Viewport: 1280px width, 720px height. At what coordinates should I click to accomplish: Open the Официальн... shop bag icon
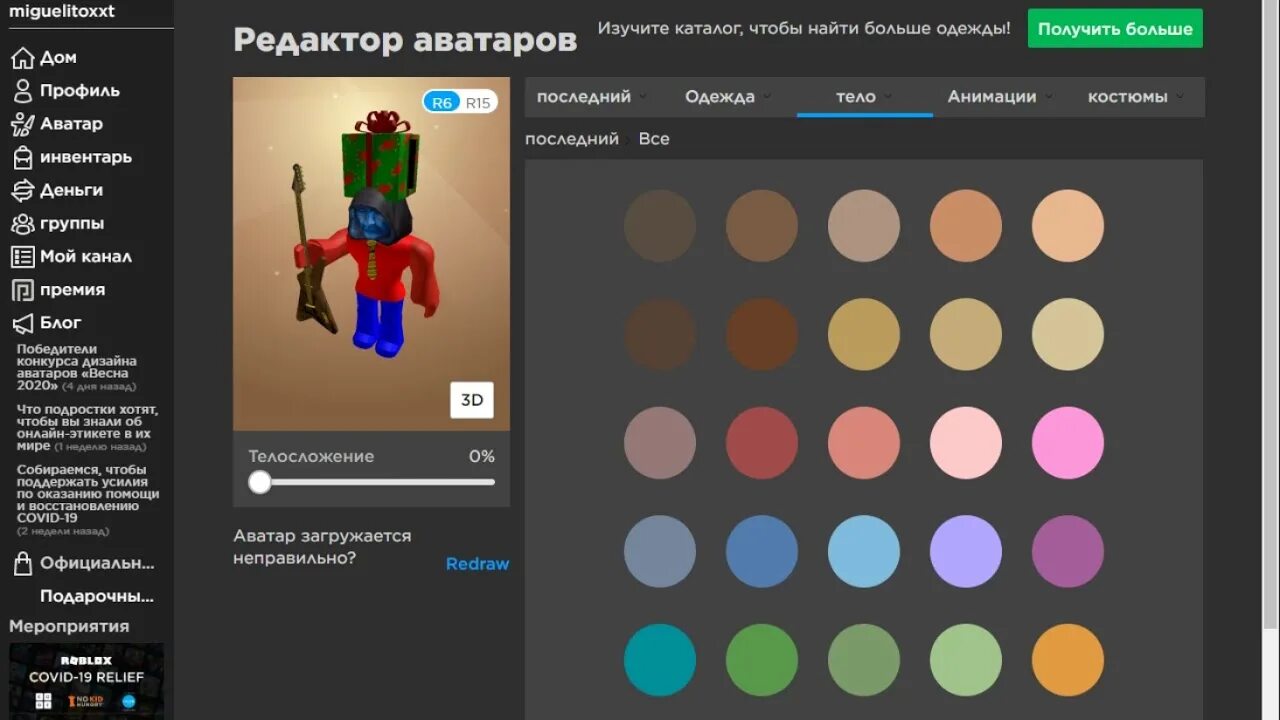pyautogui.click(x=22, y=564)
